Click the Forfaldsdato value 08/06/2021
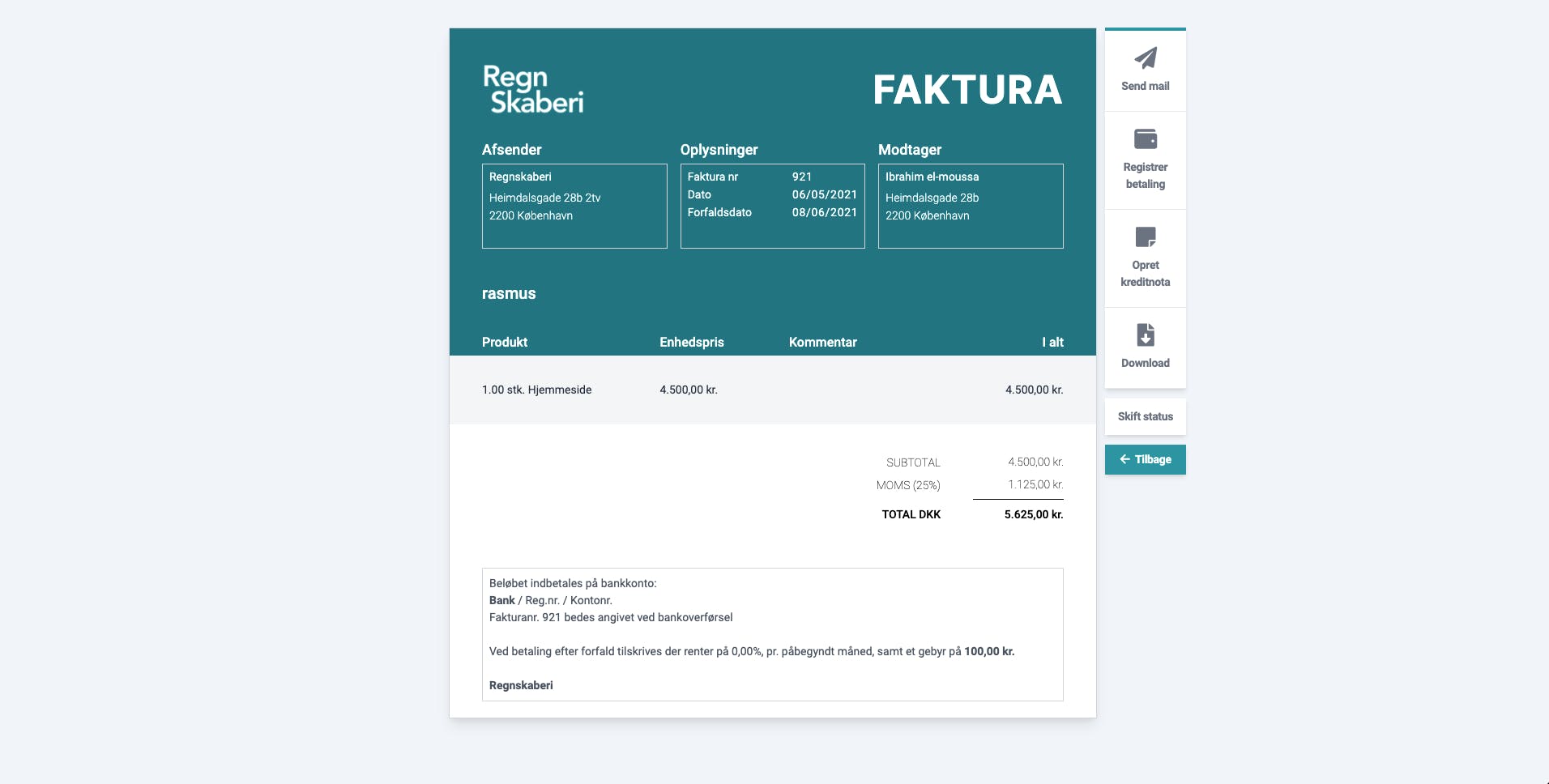 824,212
